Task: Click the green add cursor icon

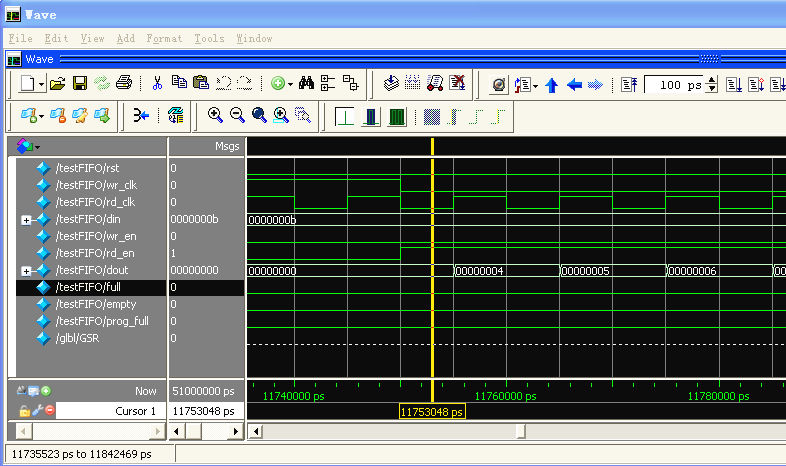Action: coord(46,391)
